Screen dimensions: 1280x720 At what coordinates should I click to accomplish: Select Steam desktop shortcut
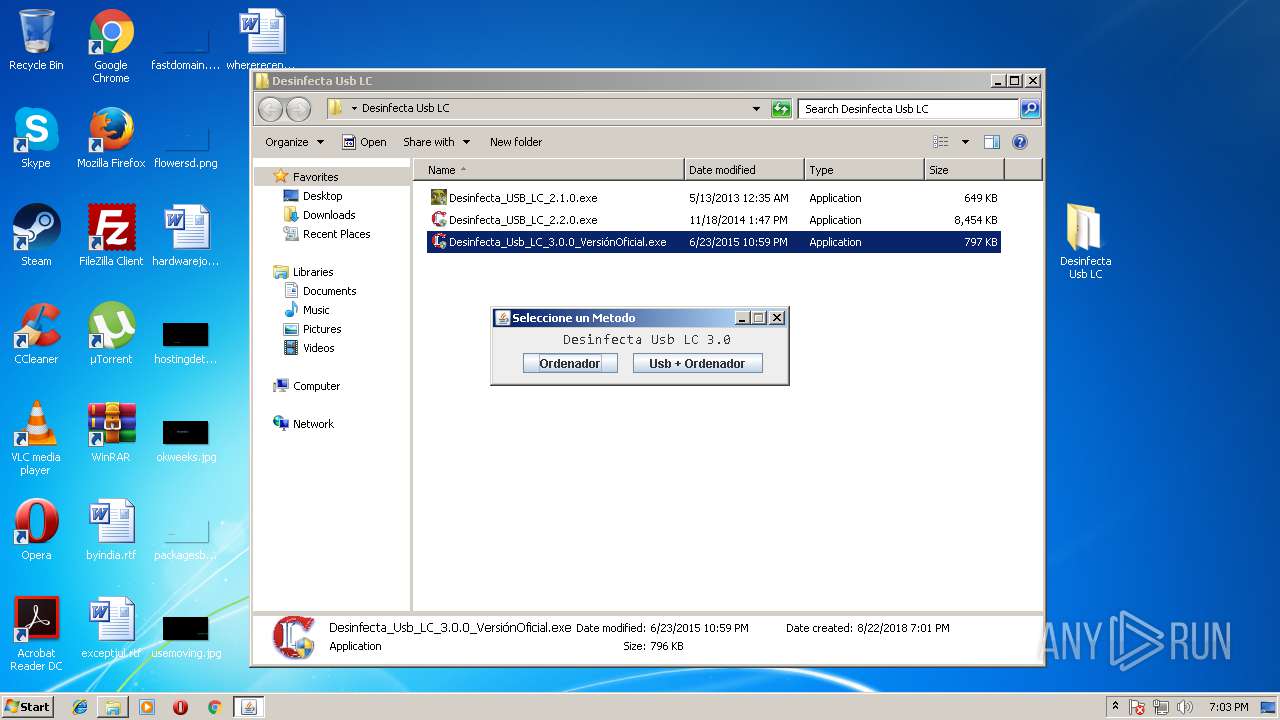point(36,236)
